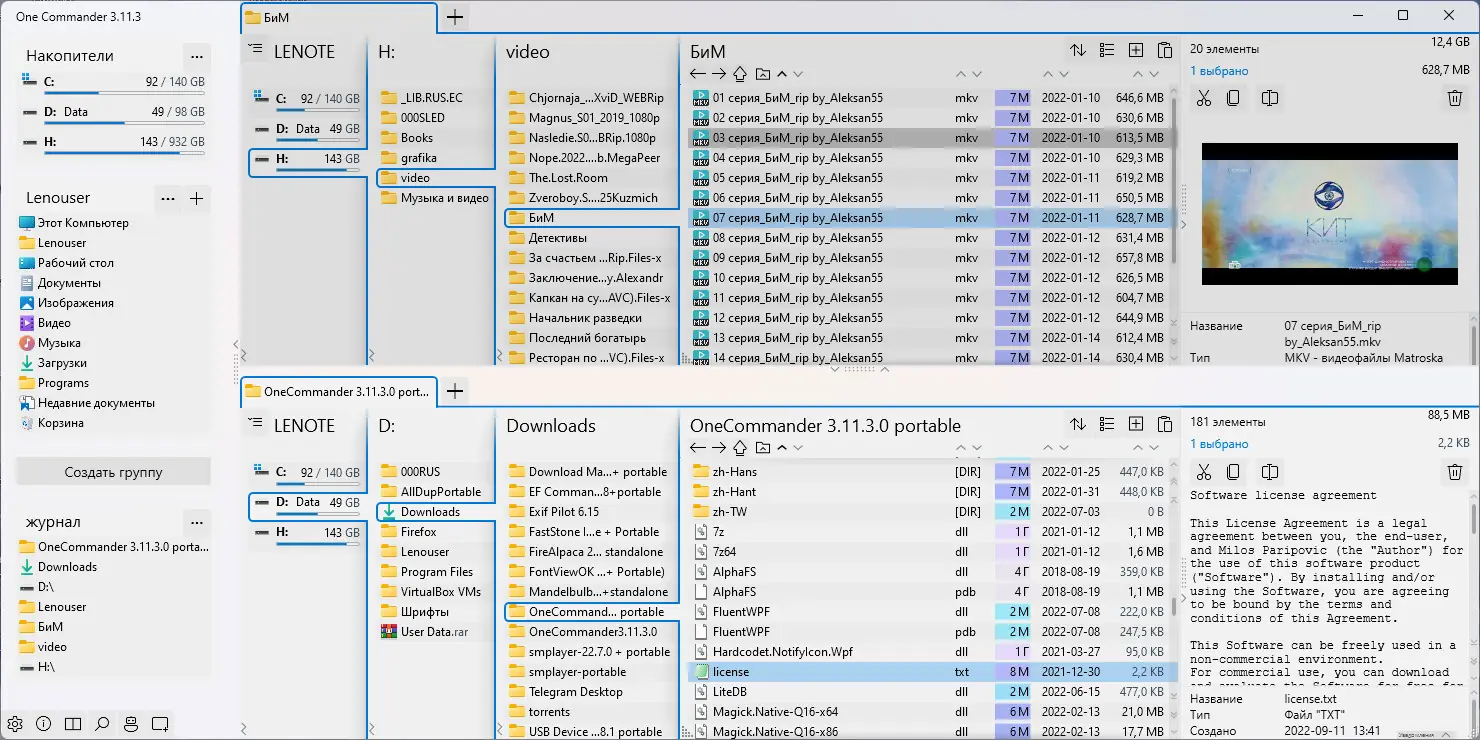Cut license file with bottom pane scissors
The height and width of the screenshot is (740, 1480).
point(1204,472)
